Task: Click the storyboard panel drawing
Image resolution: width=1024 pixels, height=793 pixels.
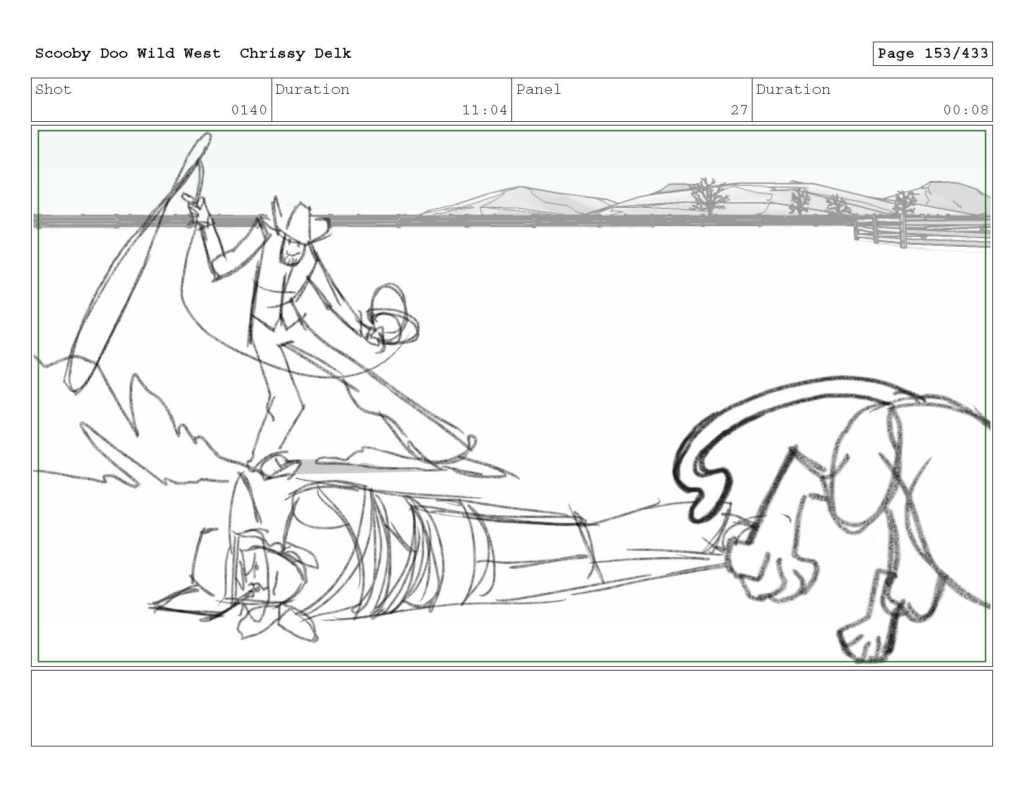Action: tap(512, 396)
